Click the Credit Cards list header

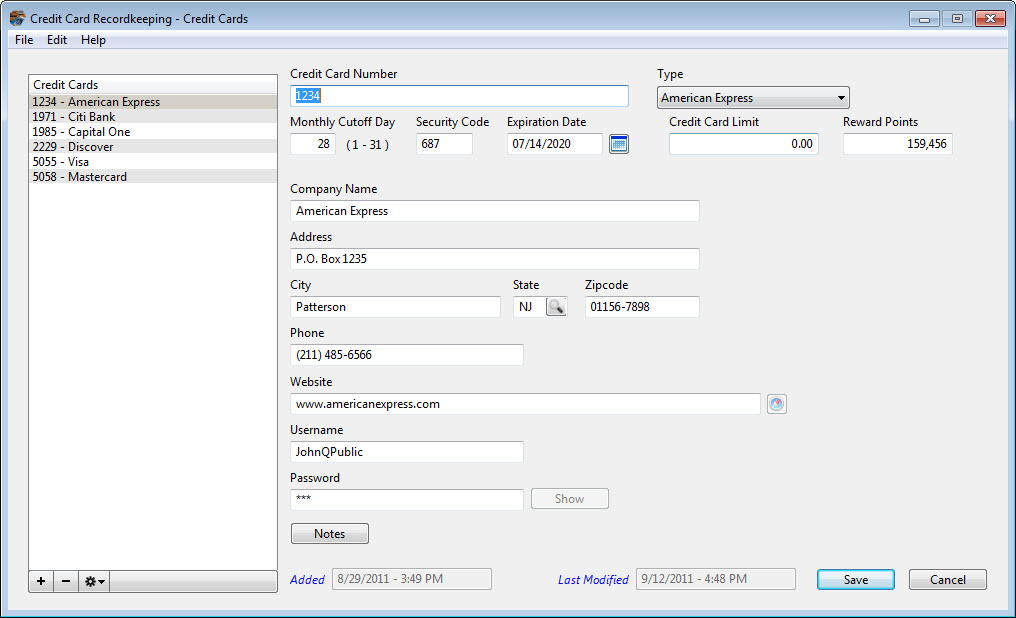pyautogui.click(x=153, y=85)
